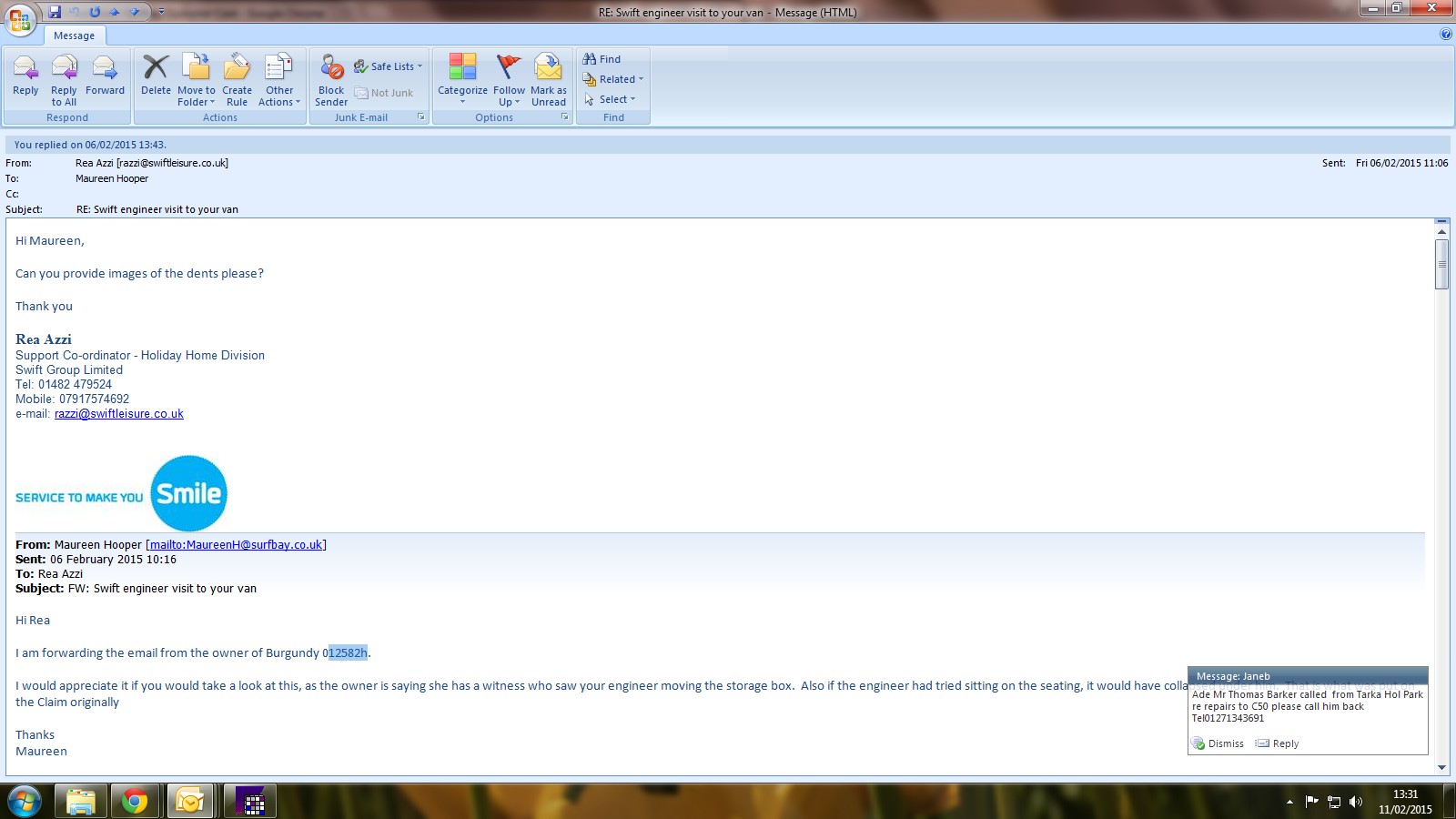Click the network tray icon

(x=1334, y=802)
